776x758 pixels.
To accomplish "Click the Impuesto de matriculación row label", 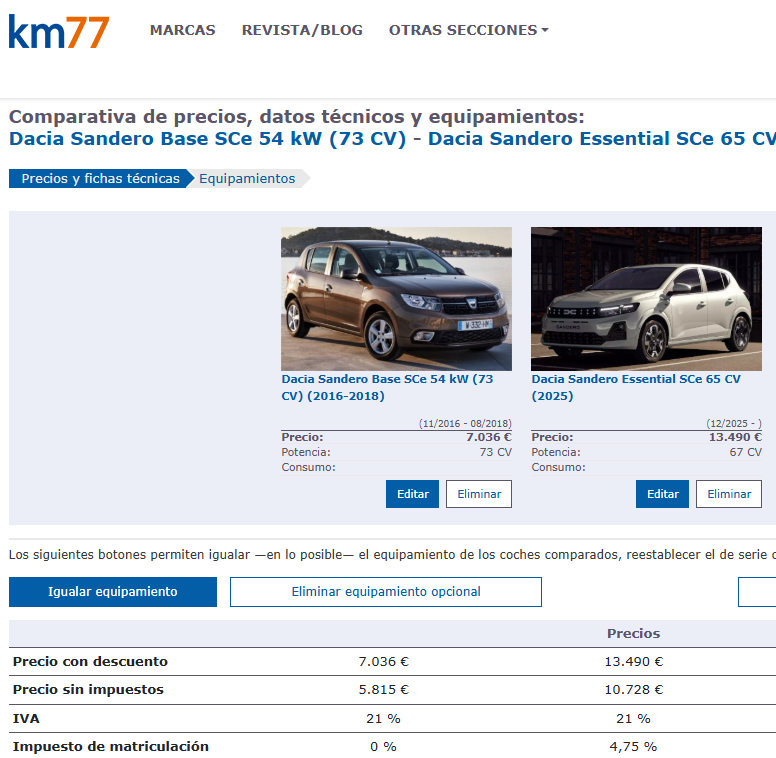I will (110, 747).
